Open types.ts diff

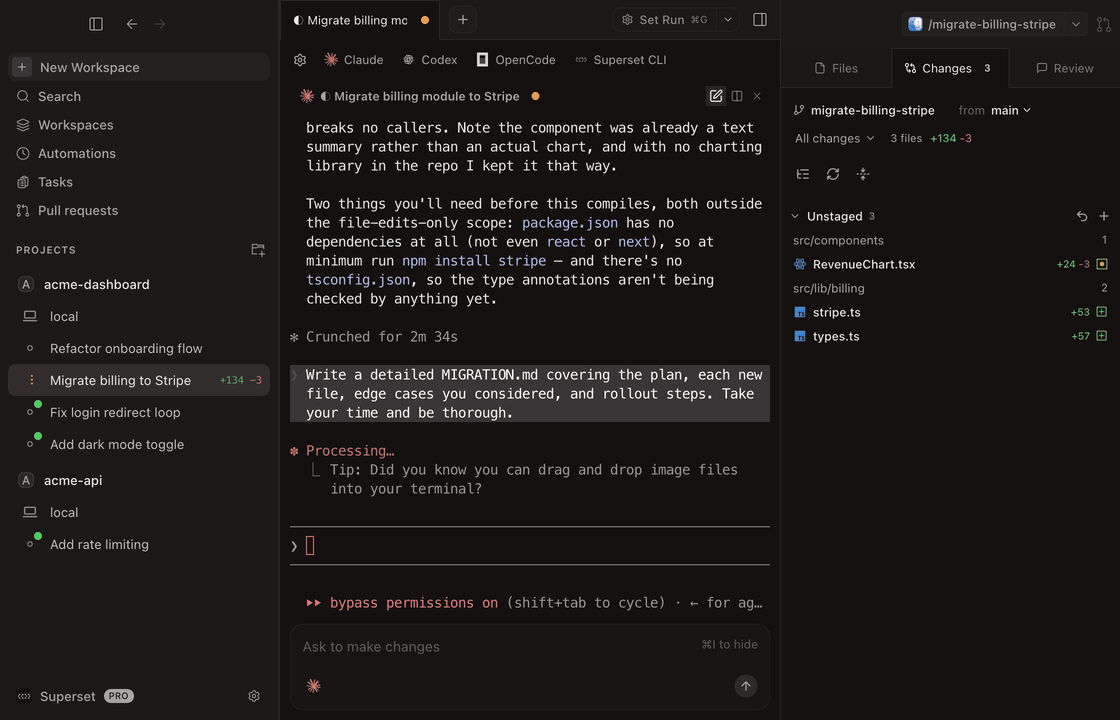click(x=950, y=336)
